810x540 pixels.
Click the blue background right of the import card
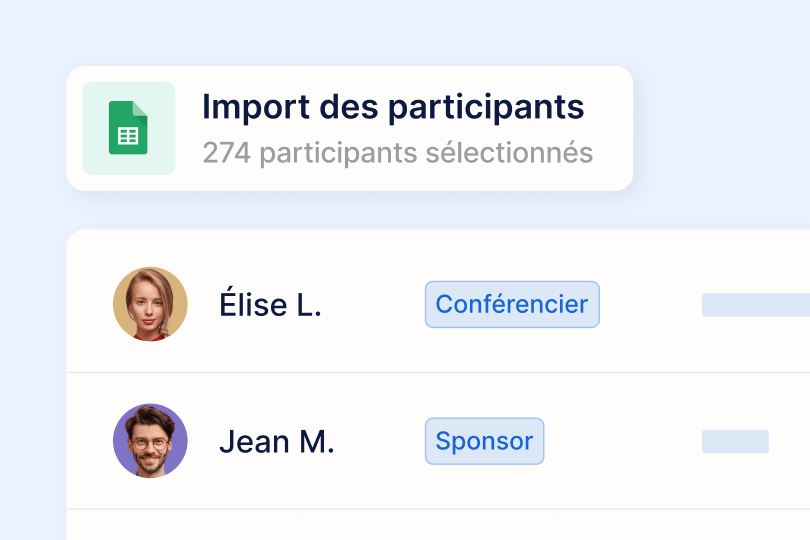tap(720, 128)
